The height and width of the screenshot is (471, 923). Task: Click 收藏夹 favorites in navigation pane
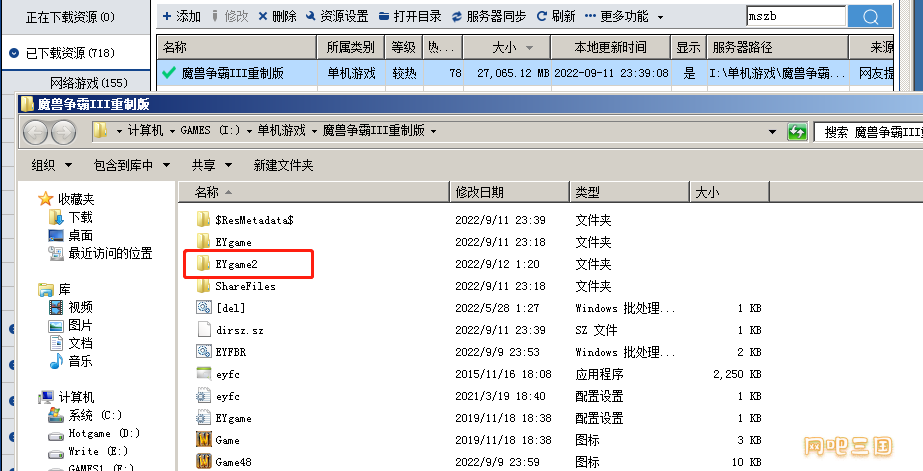click(75, 199)
